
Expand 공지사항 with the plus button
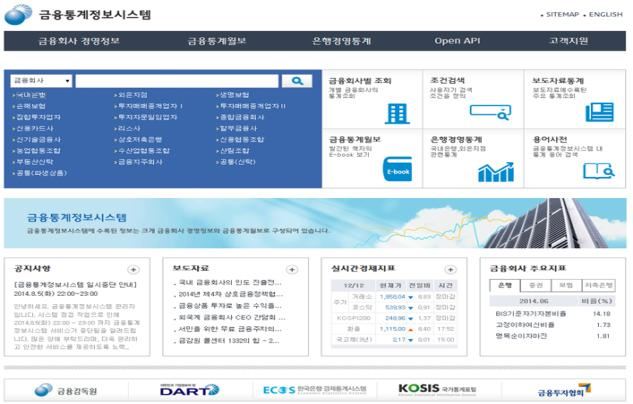point(134,269)
